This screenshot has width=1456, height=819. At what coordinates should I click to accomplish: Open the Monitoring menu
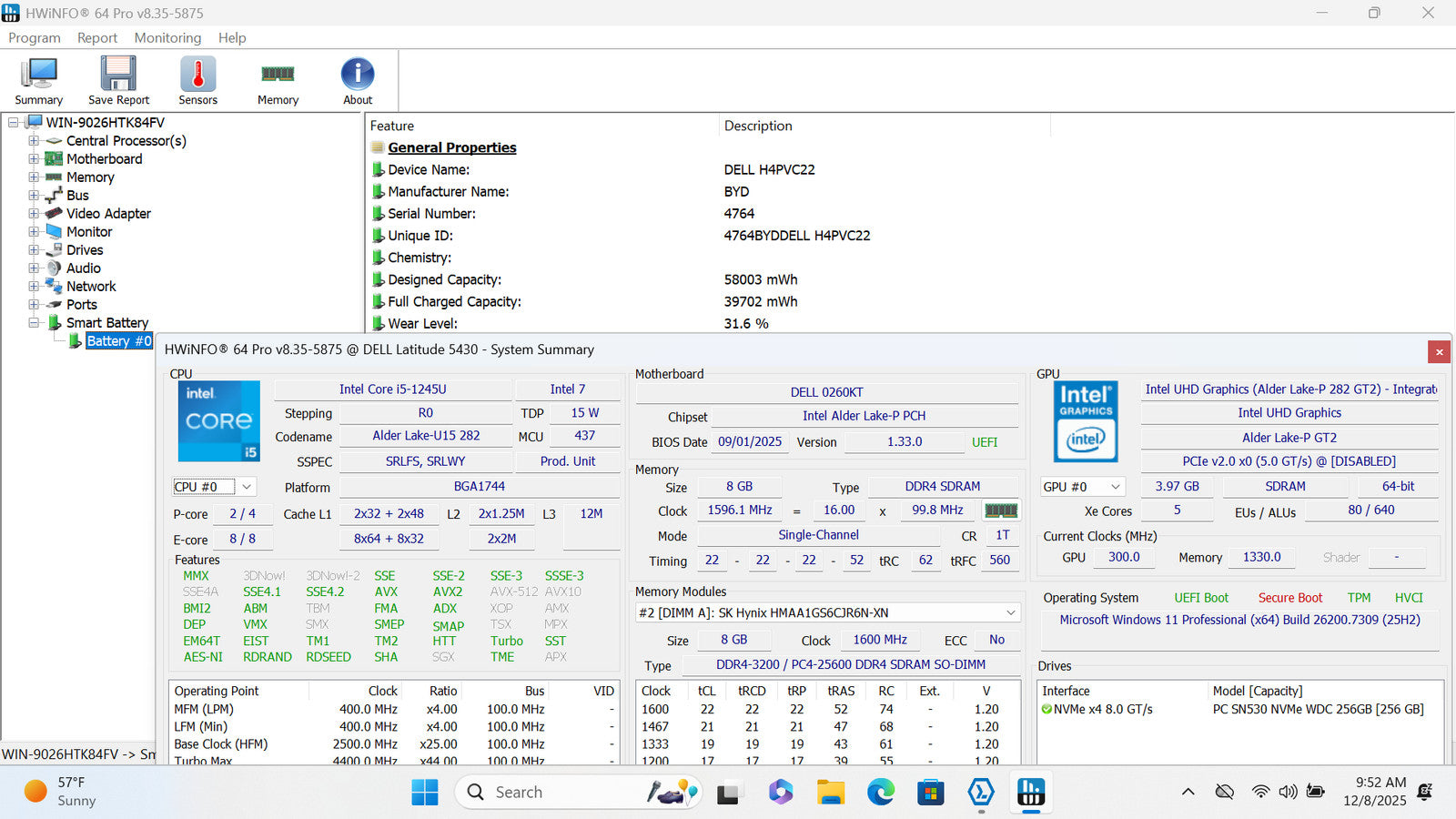tap(167, 37)
